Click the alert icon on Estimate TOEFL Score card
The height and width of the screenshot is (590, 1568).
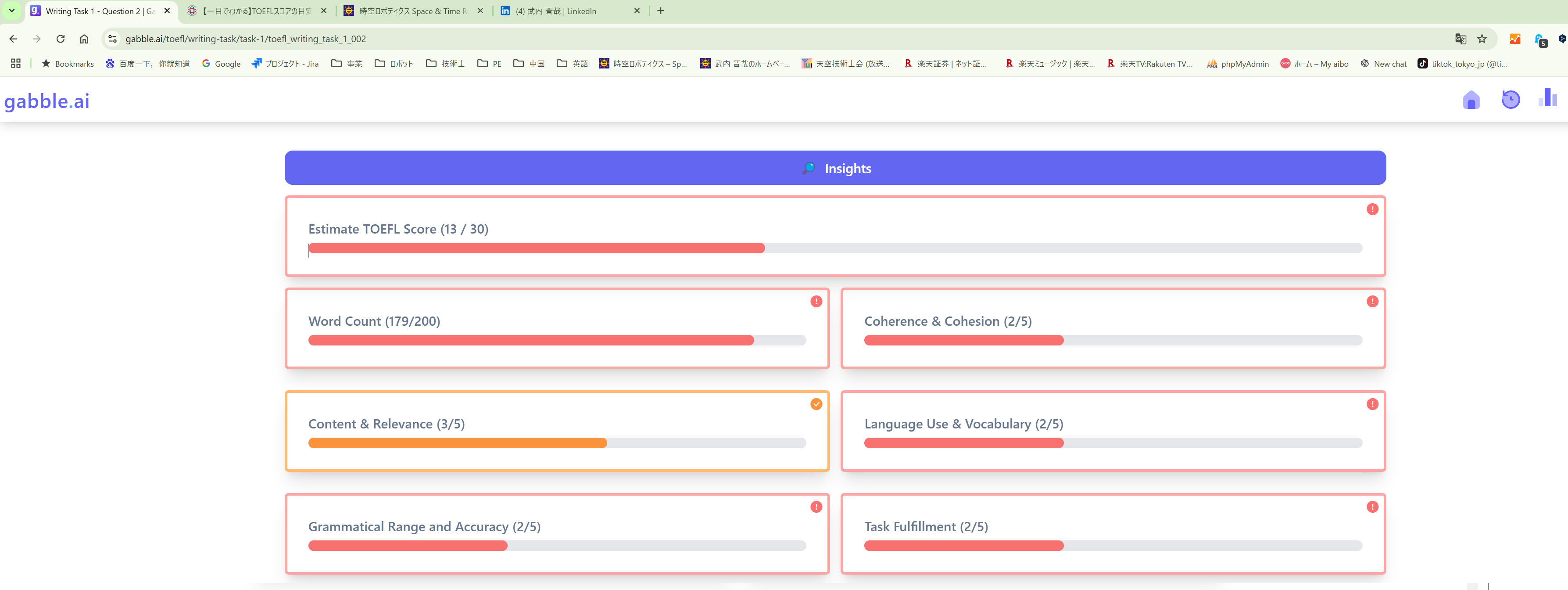click(1372, 209)
